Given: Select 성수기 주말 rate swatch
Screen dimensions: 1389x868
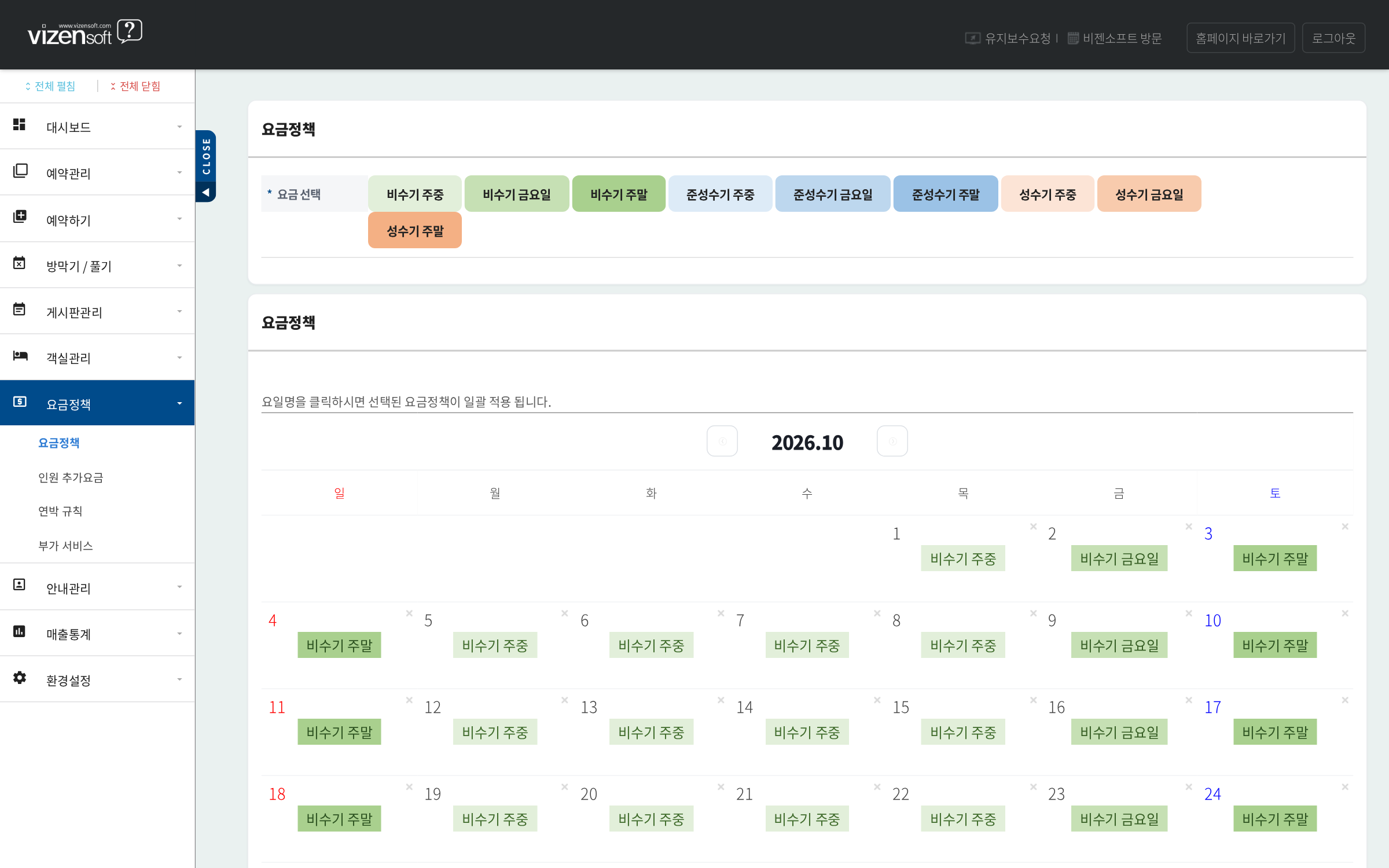Looking at the screenshot, I should coord(415,230).
